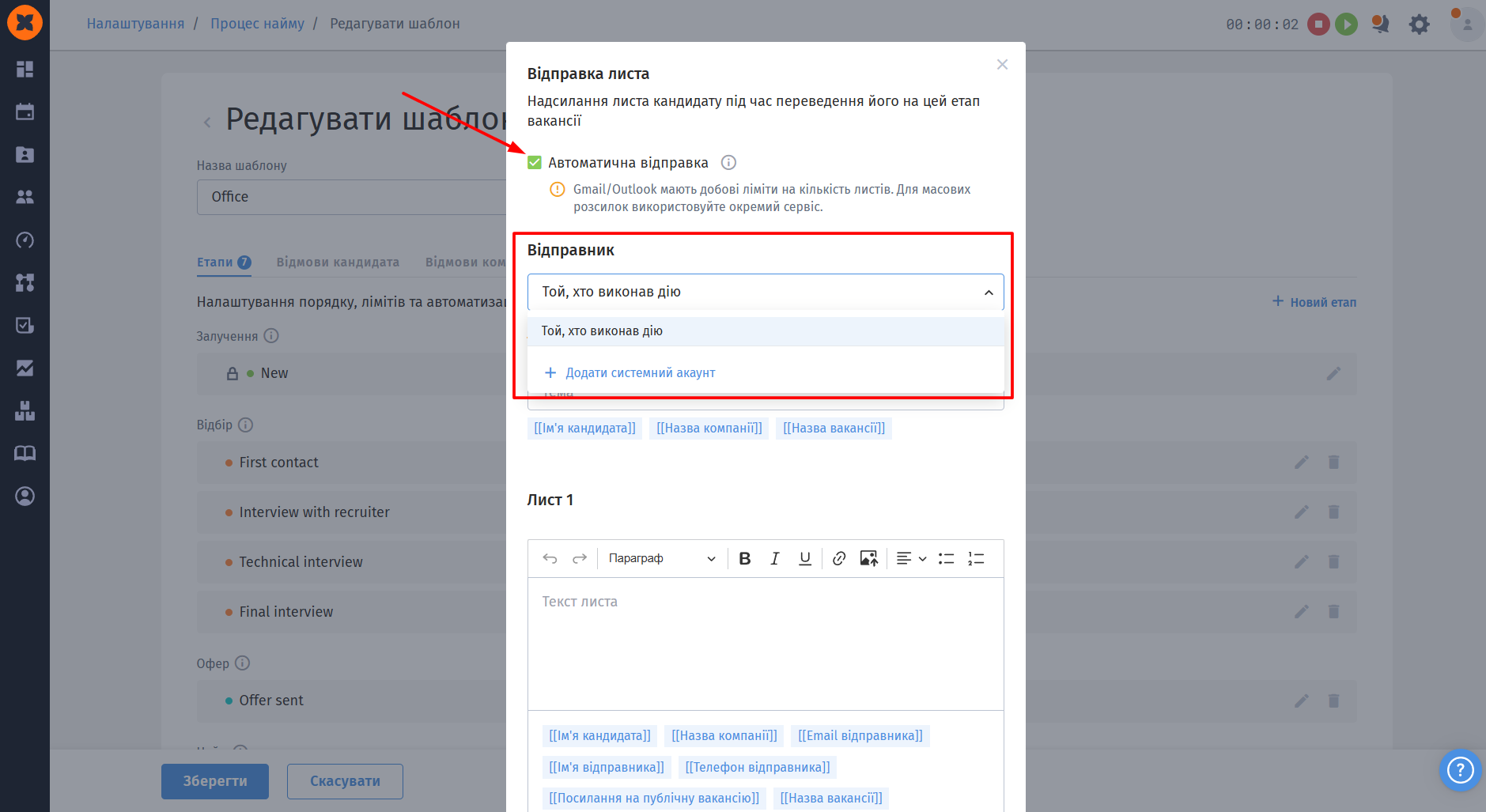The image size is (1486, 812).
Task: Insert a link in the letter editor
Action: click(839, 559)
